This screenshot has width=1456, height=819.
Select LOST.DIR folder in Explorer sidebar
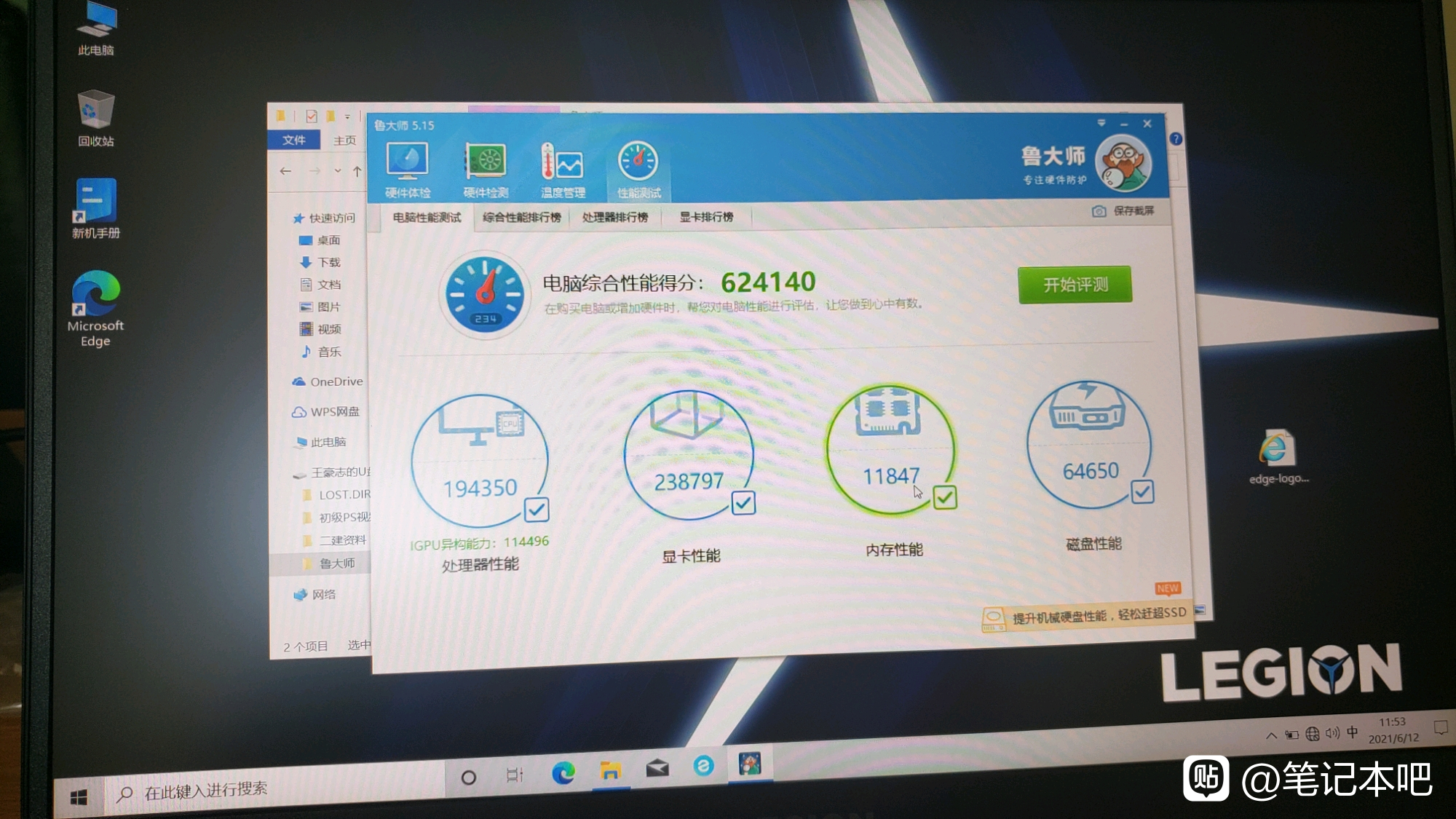point(336,495)
